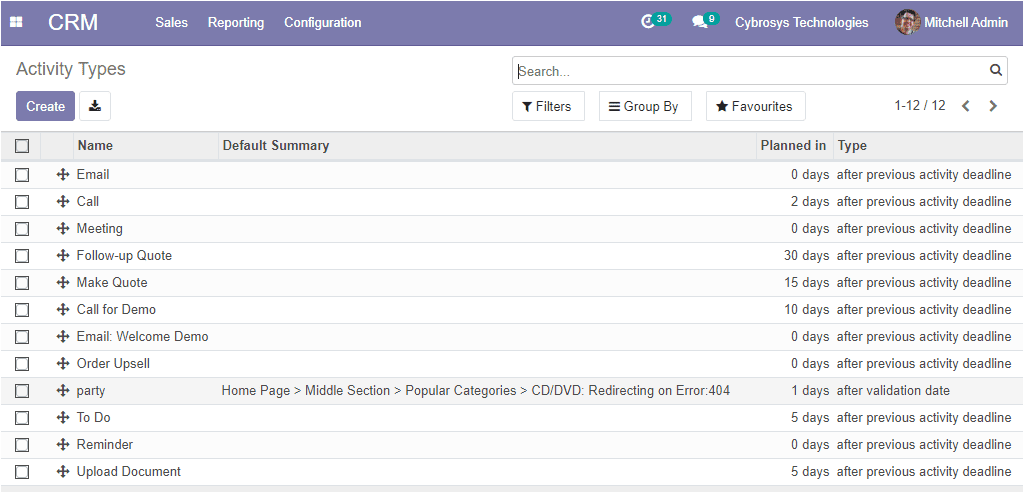Focus the Search input field
The width and height of the screenshot is (1024, 493).
(751, 71)
